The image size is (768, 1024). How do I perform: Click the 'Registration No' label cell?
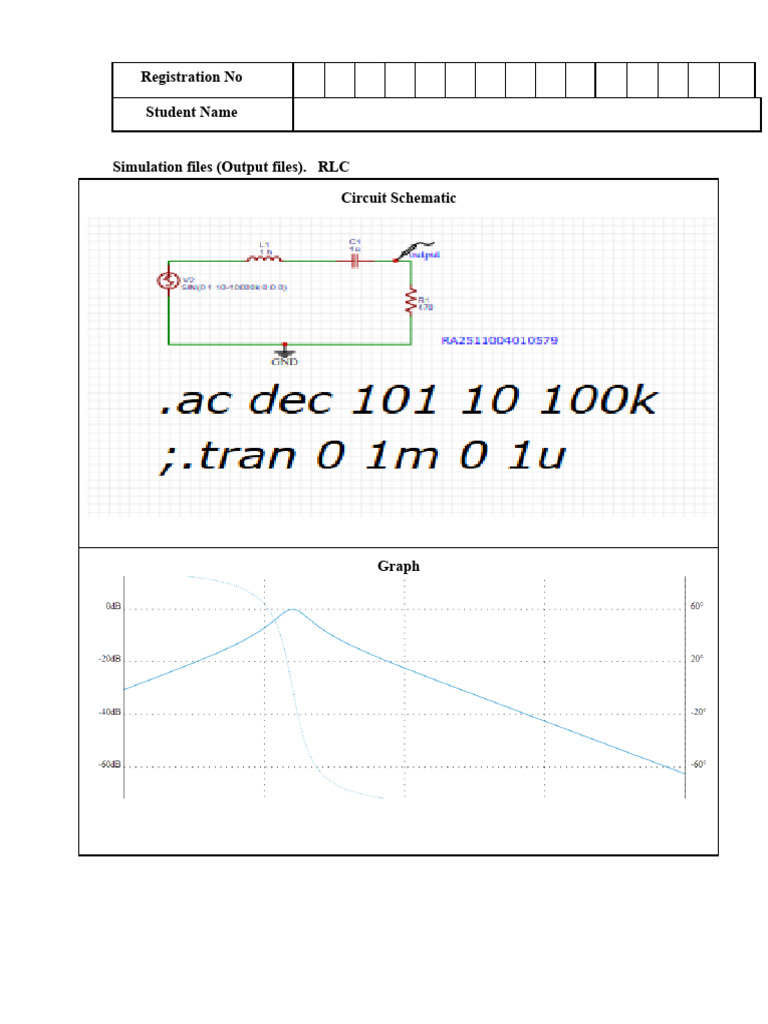pyautogui.click(x=202, y=80)
